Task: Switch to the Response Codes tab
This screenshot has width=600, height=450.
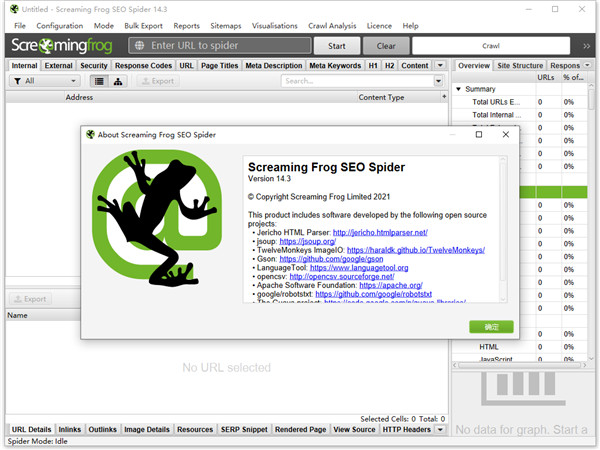Action: point(143,65)
